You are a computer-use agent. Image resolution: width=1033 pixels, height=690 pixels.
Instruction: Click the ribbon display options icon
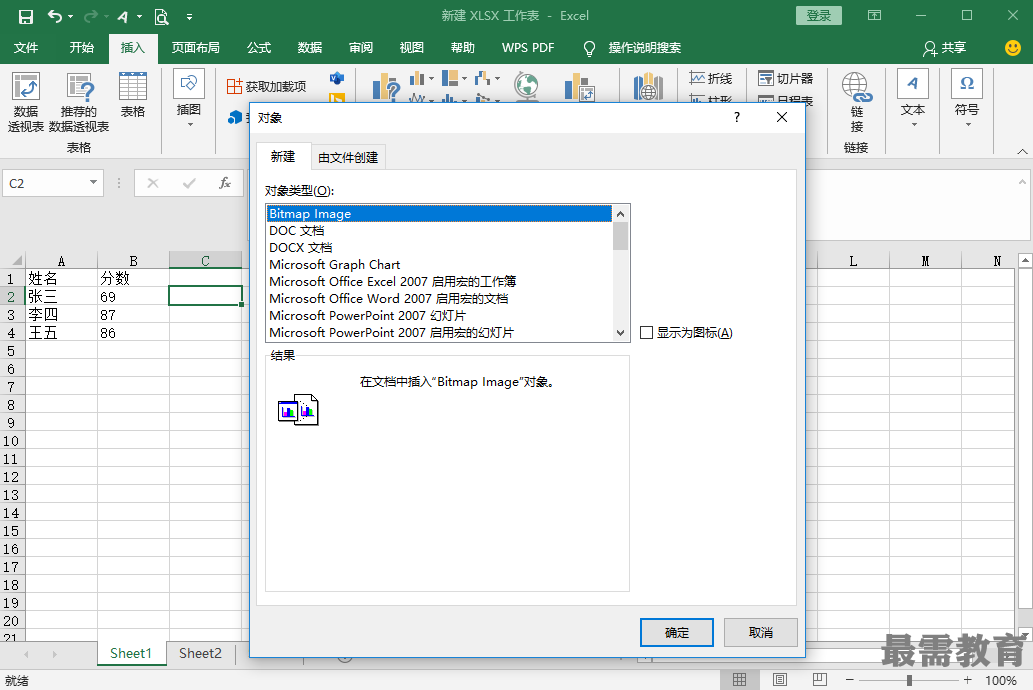pos(874,15)
